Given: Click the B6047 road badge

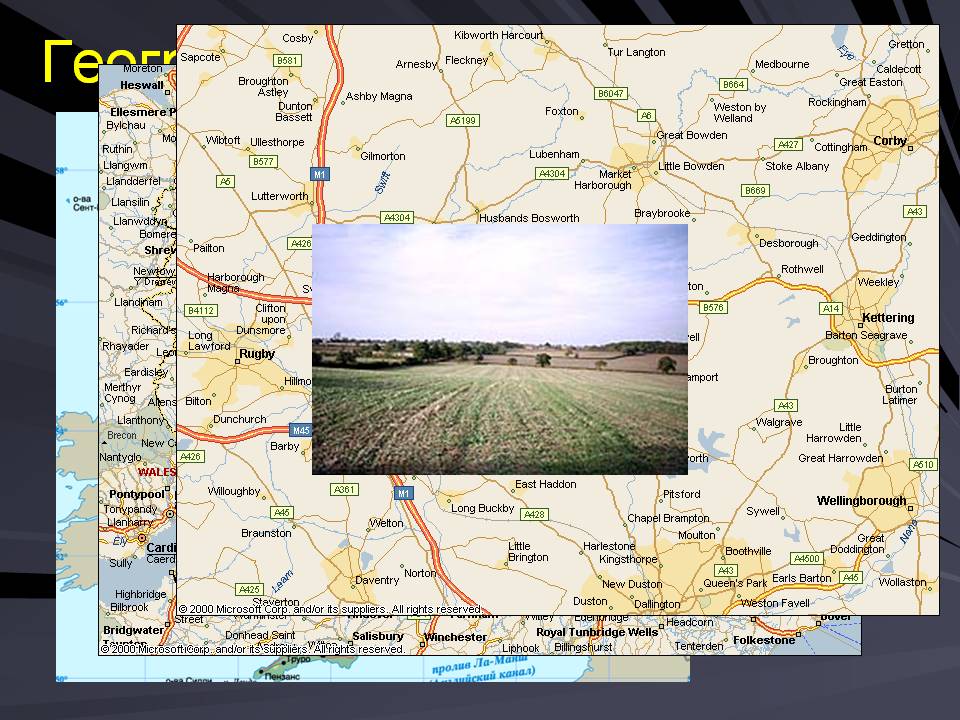Looking at the screenshot, I should pyautogui.click(x=610, y=93).
